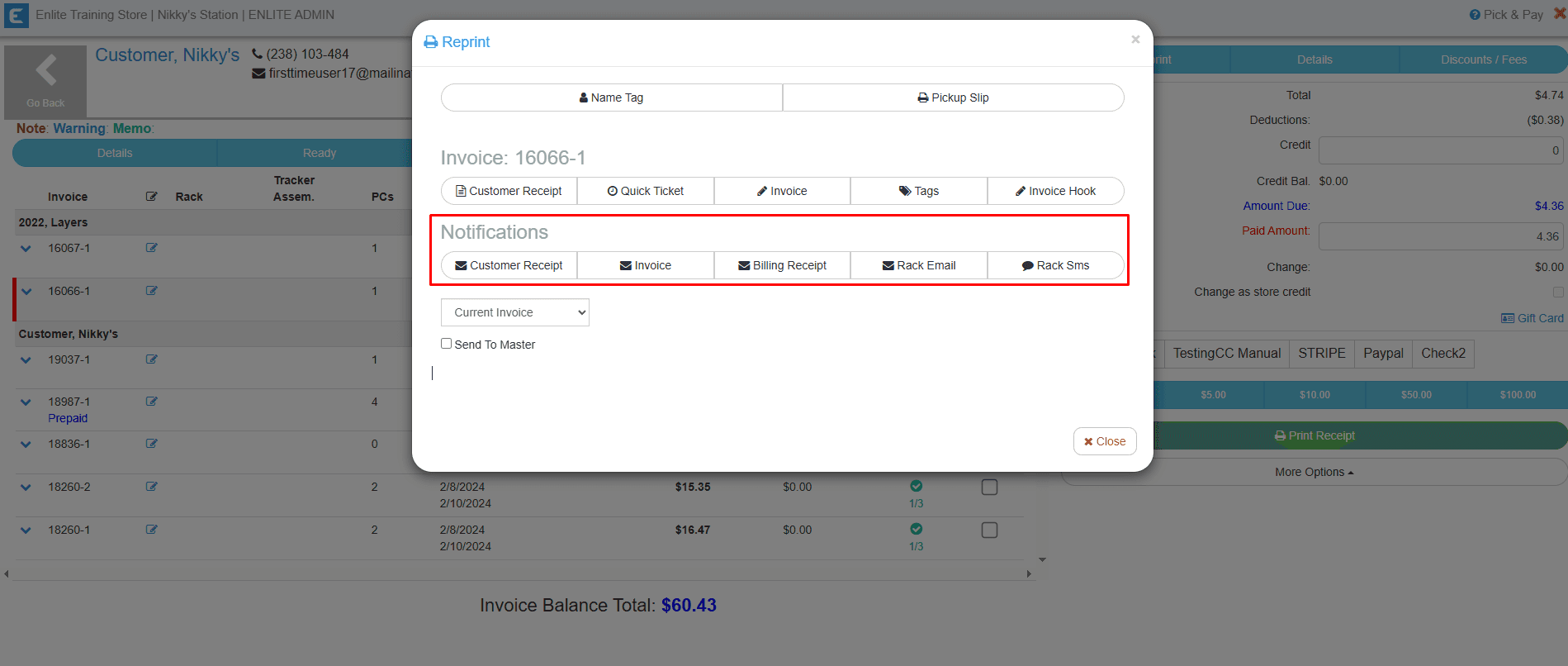
Task: Choose the $100.00 quick amount
Action: [1518, 395]
